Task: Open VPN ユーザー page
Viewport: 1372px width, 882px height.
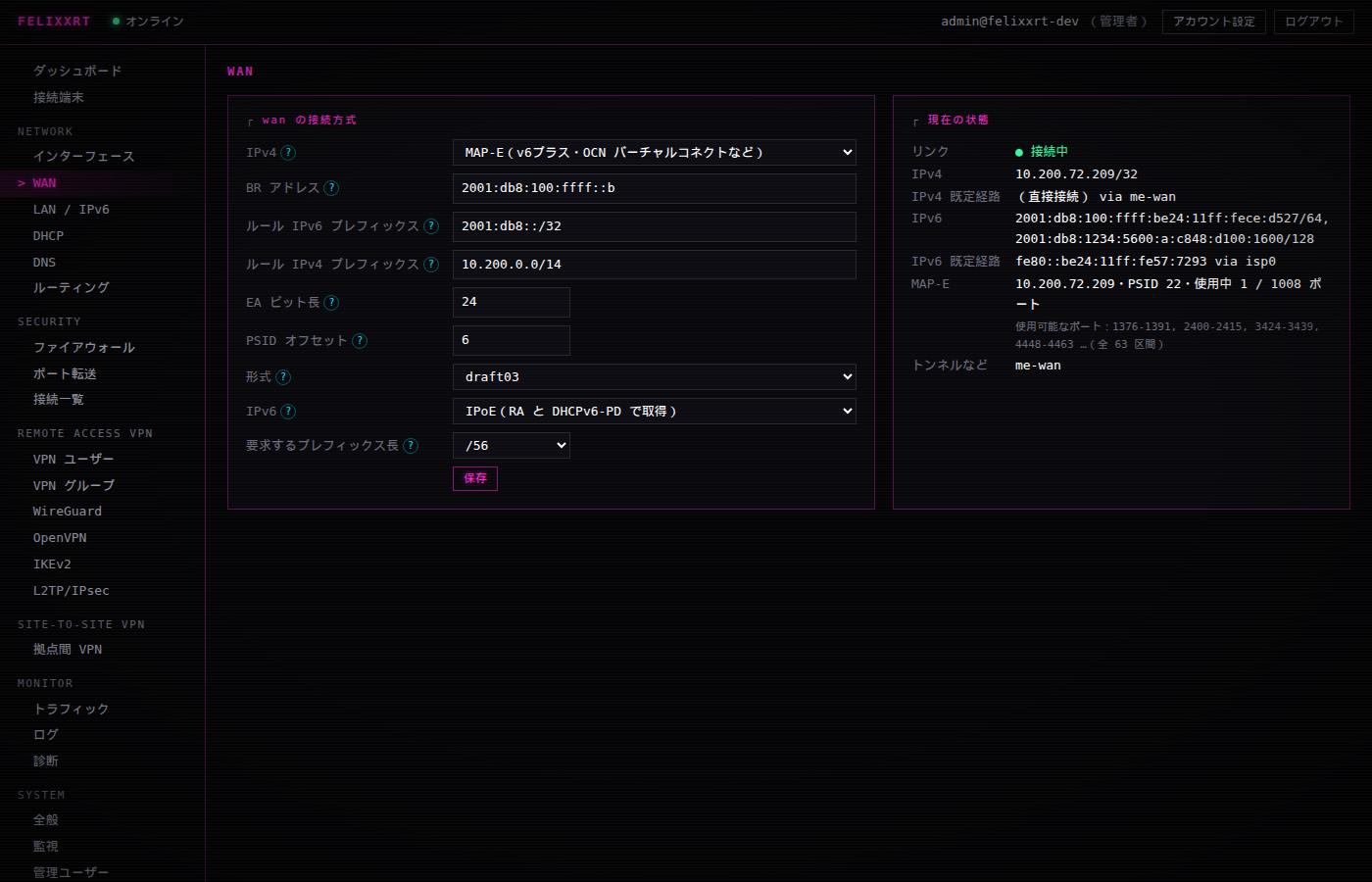Action: pyautogui.click(x=73, y=459)
